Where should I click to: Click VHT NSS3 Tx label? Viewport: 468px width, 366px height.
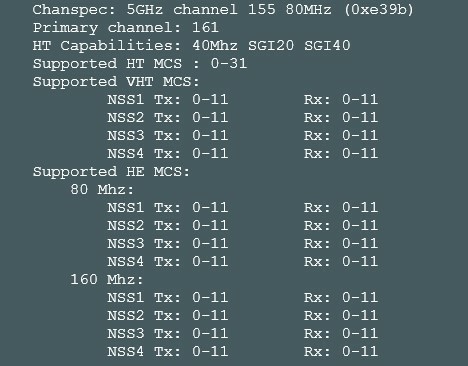[x=144, y=136]
